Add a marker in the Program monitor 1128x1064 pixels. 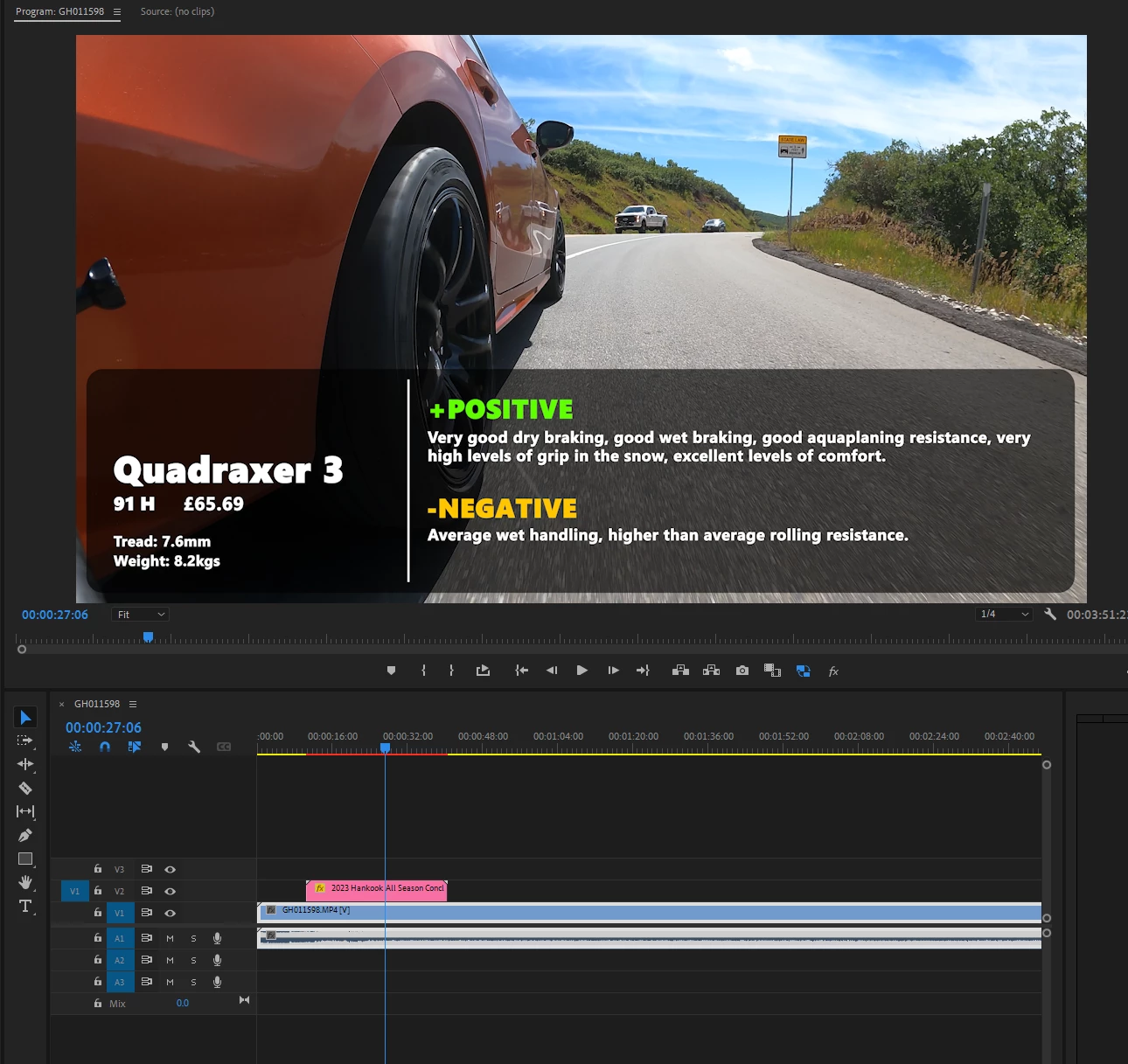[x=391, y=671]
